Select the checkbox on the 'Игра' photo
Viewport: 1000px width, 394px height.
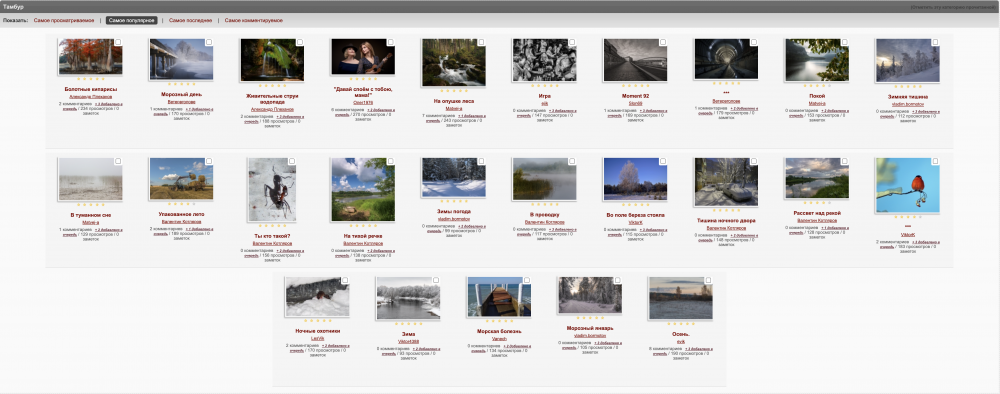572,42
